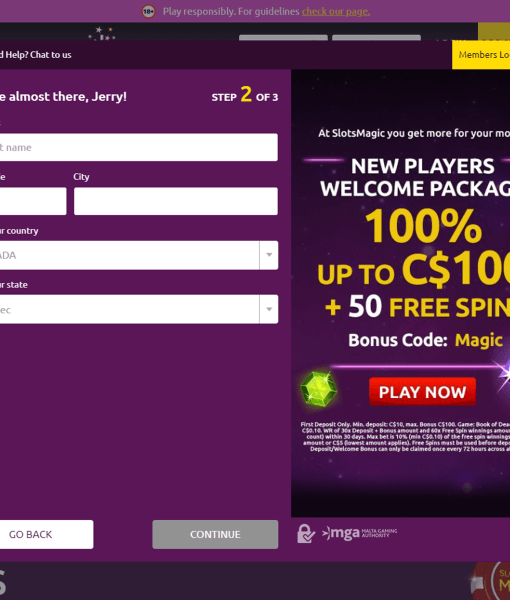Open the state select field
The height and width of the screenshot is (600, 510).
click(x=138, y=309)
